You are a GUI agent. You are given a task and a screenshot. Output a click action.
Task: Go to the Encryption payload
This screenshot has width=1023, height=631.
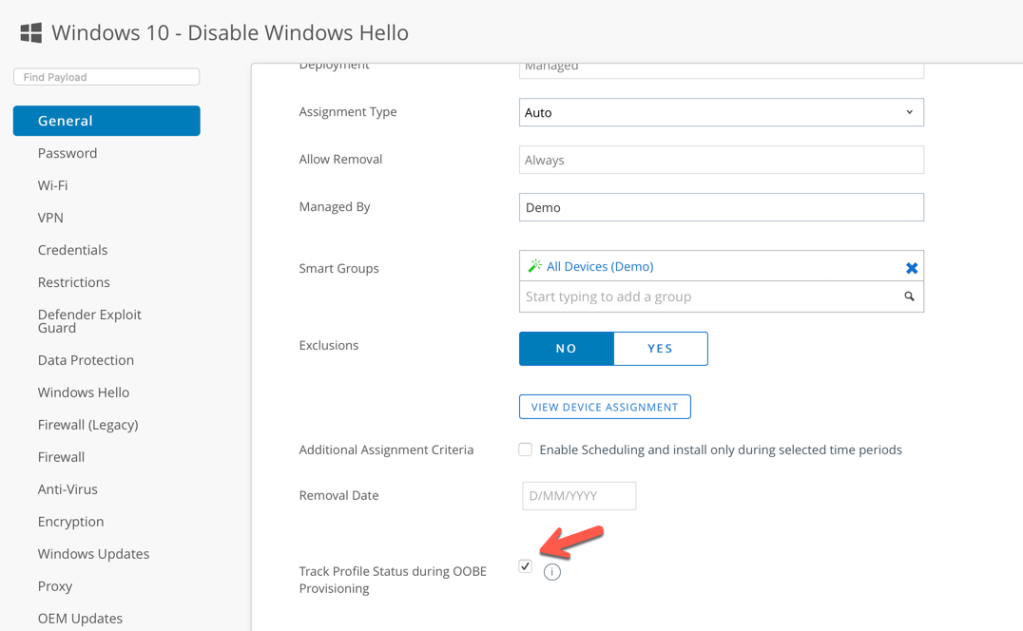click(70, 521)
